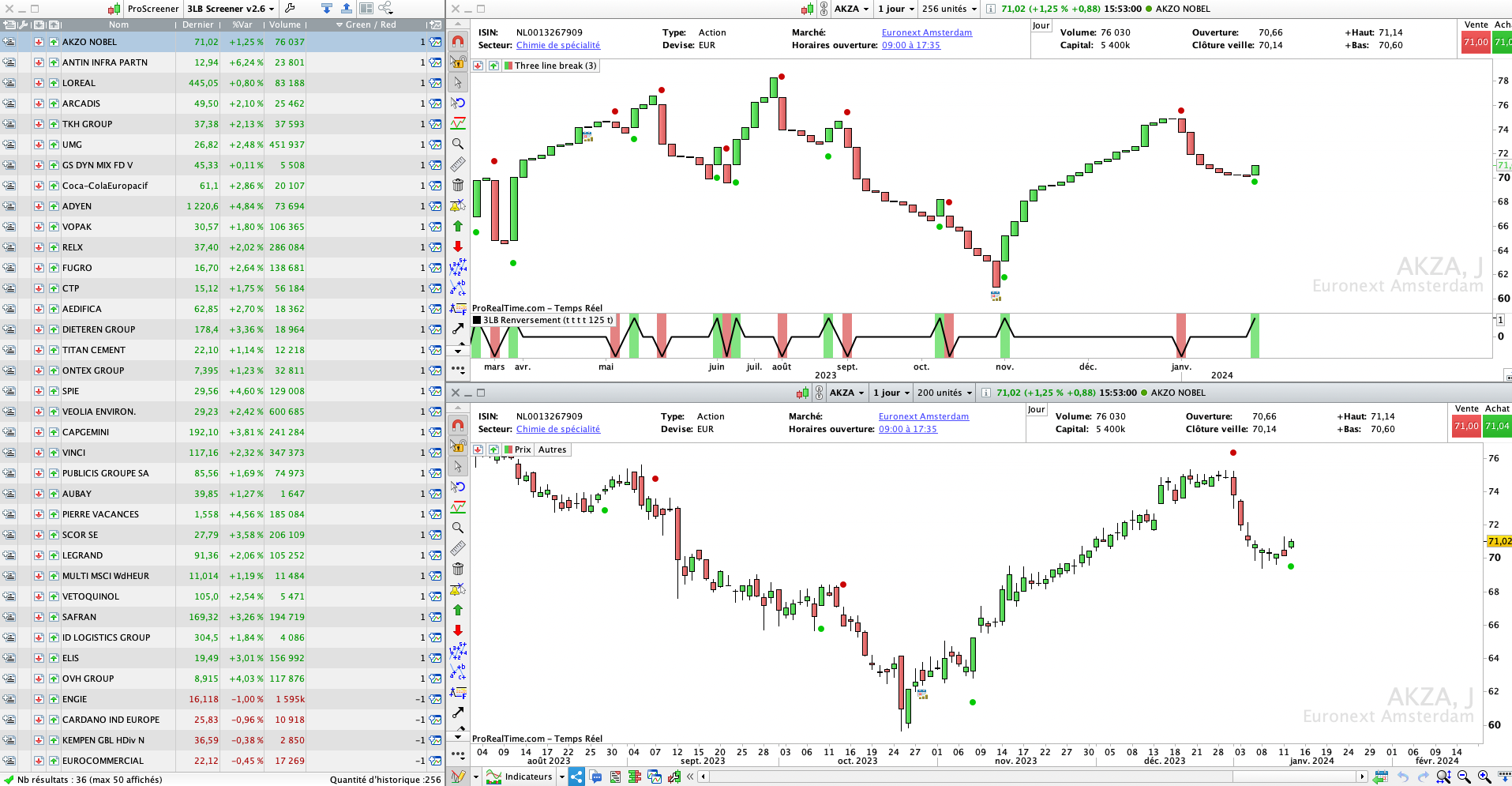This screenshot has width=1512, height=786.
Task: Click auto-fit zoom icon at bottom right
Action: click(1443, 777)
